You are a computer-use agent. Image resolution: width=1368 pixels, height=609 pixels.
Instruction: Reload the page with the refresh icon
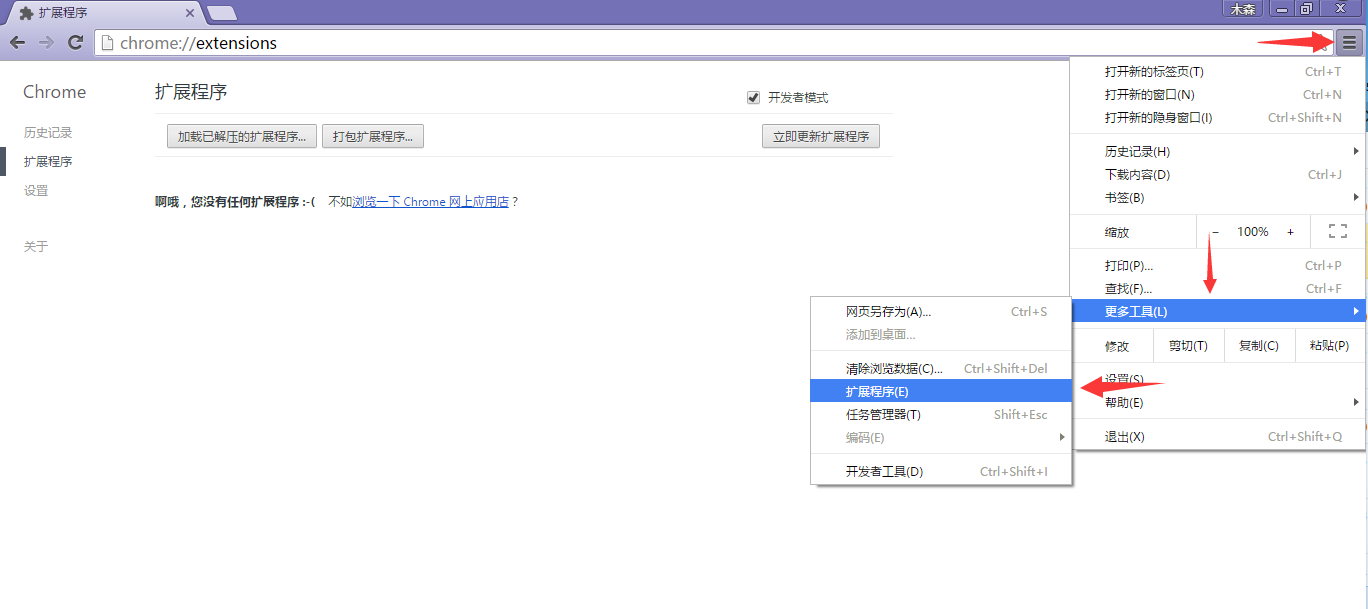click(x=75, y=42)
